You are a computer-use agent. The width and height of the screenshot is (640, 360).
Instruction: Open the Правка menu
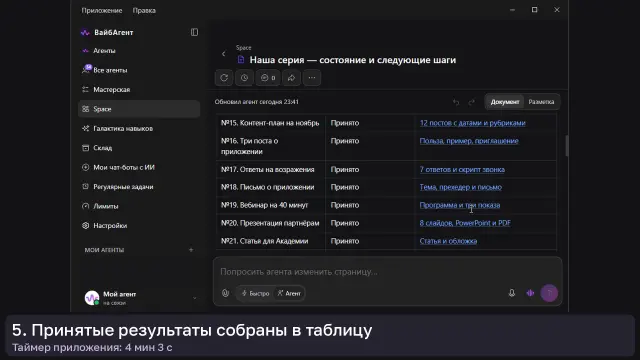144,11
